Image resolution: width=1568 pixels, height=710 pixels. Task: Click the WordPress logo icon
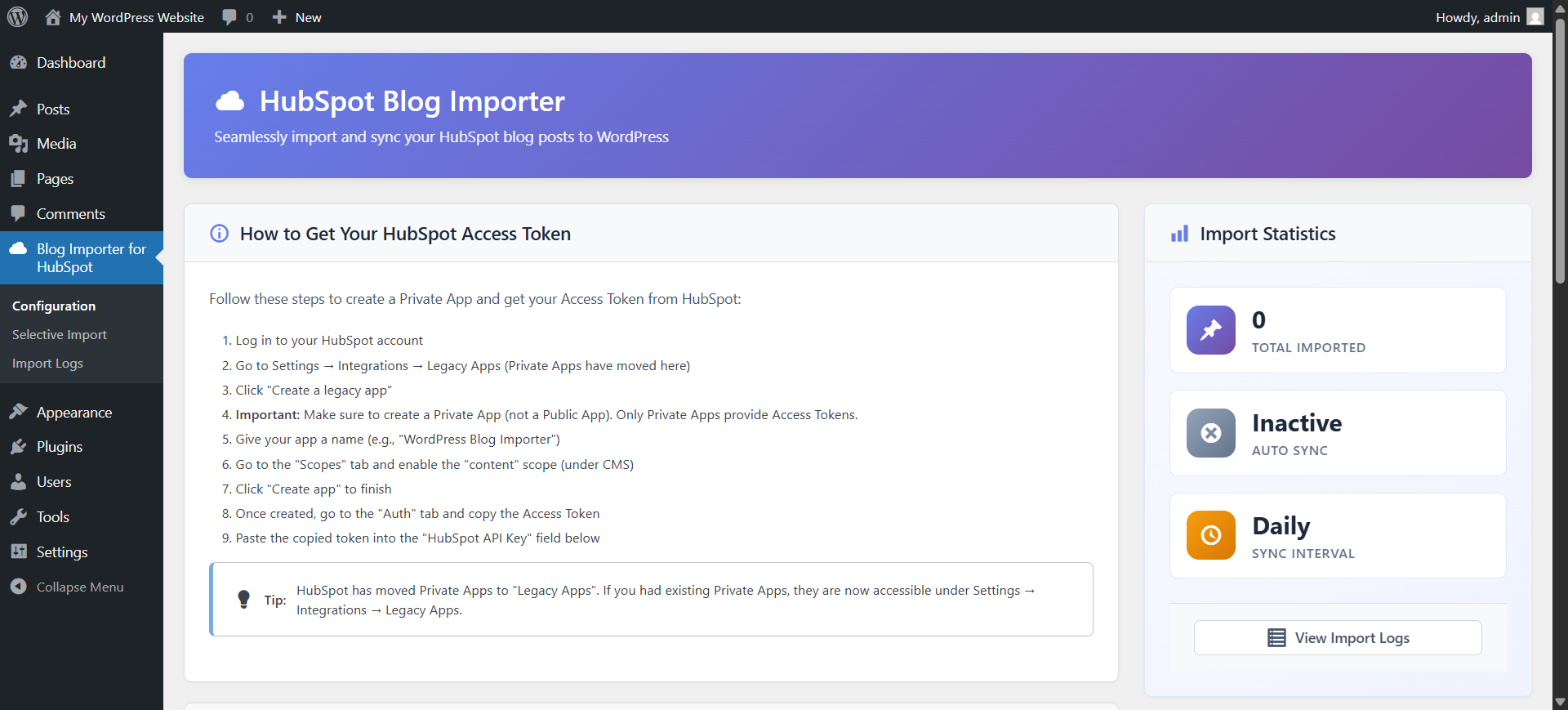(17, 16)
